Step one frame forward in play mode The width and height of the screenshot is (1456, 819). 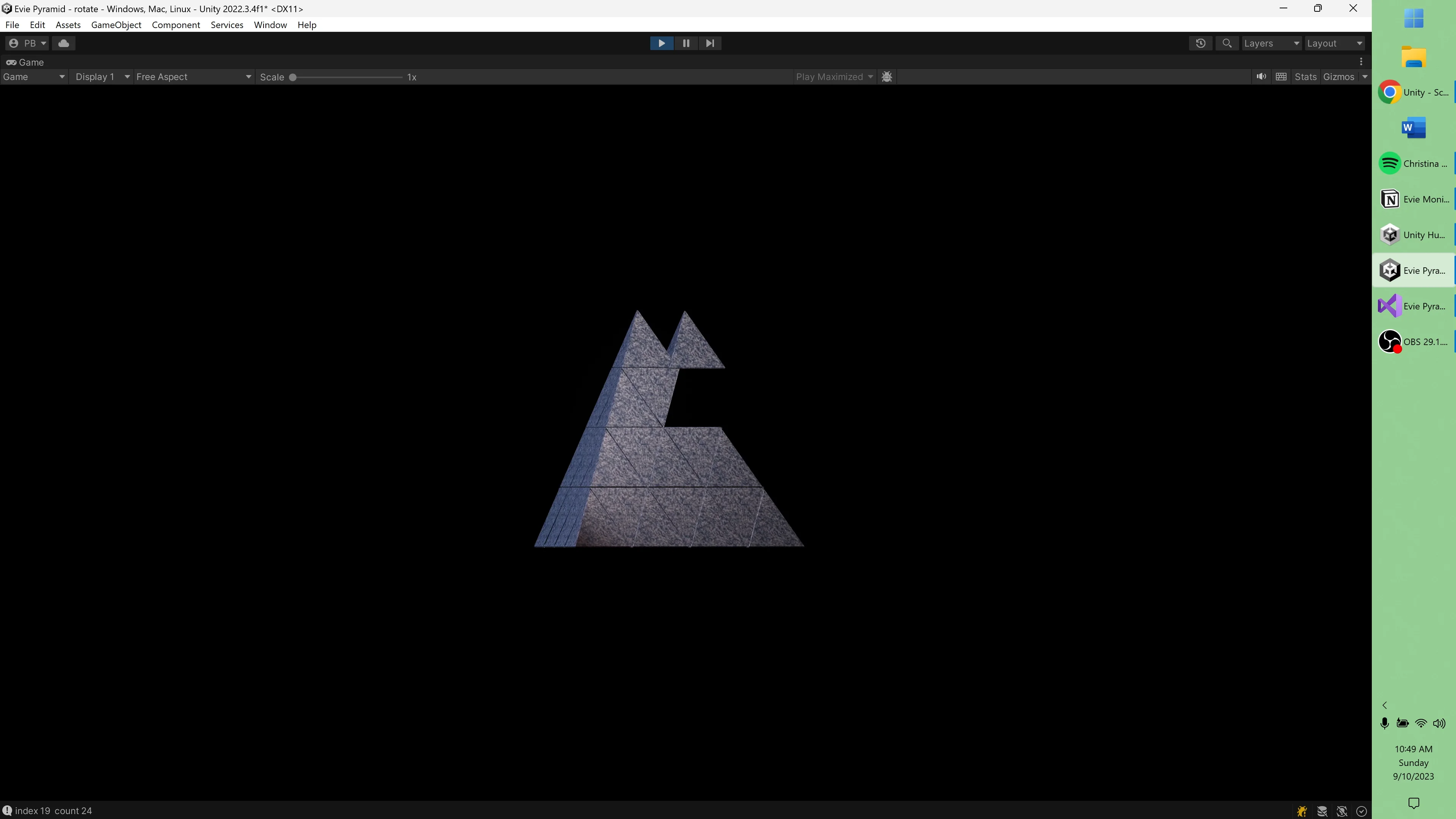710,43
